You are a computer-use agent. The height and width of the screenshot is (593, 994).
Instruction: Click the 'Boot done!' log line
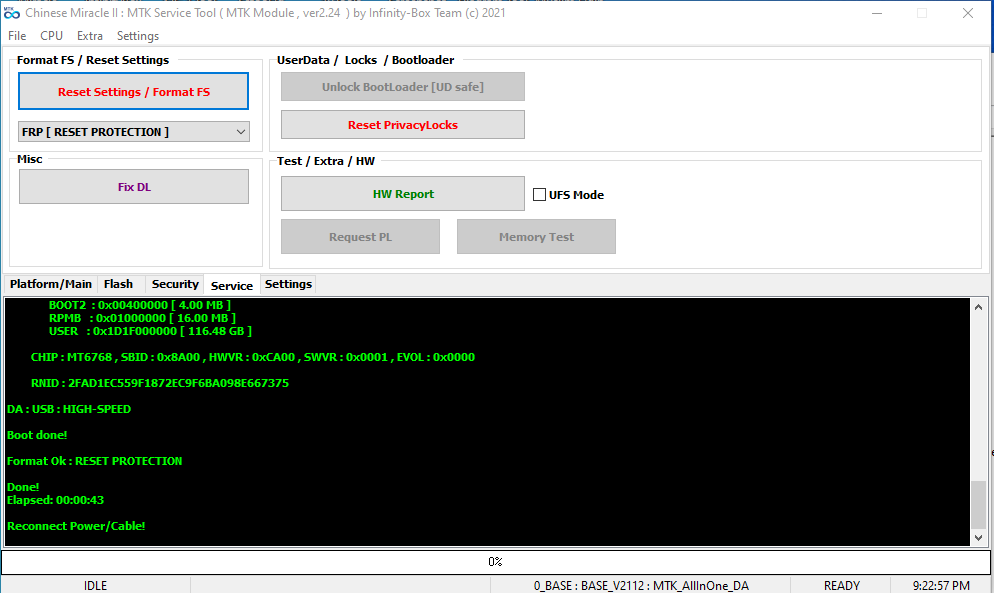[37, 435]
